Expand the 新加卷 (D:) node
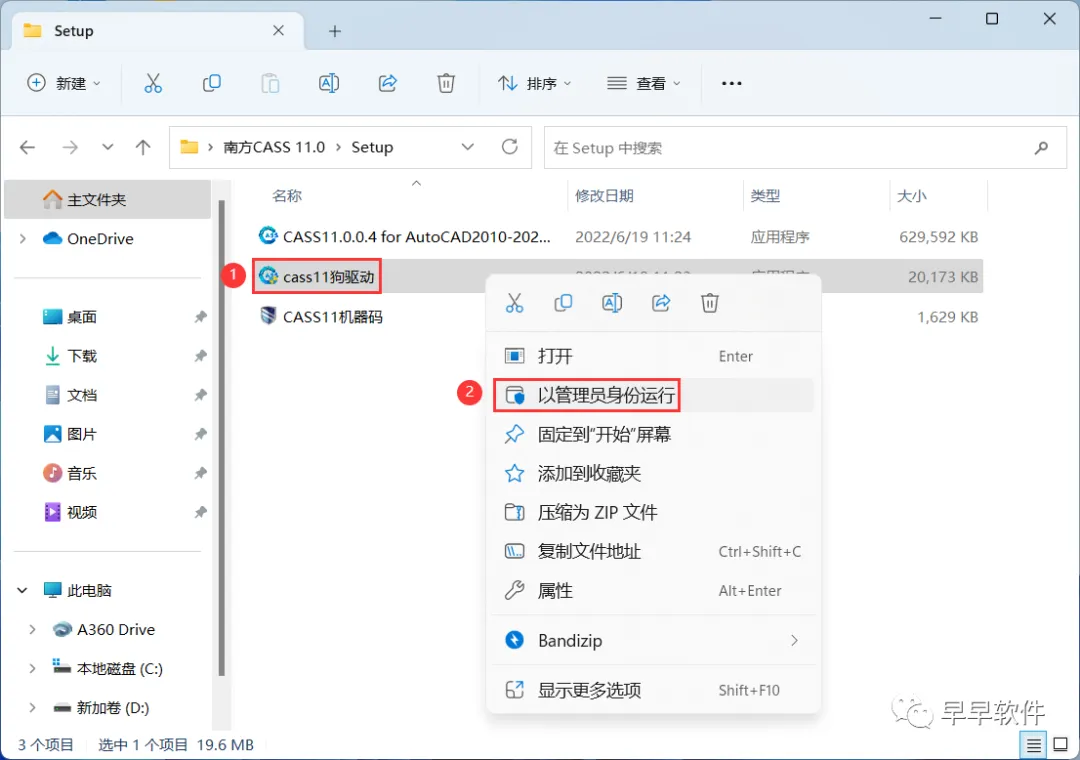 [32, 708]
